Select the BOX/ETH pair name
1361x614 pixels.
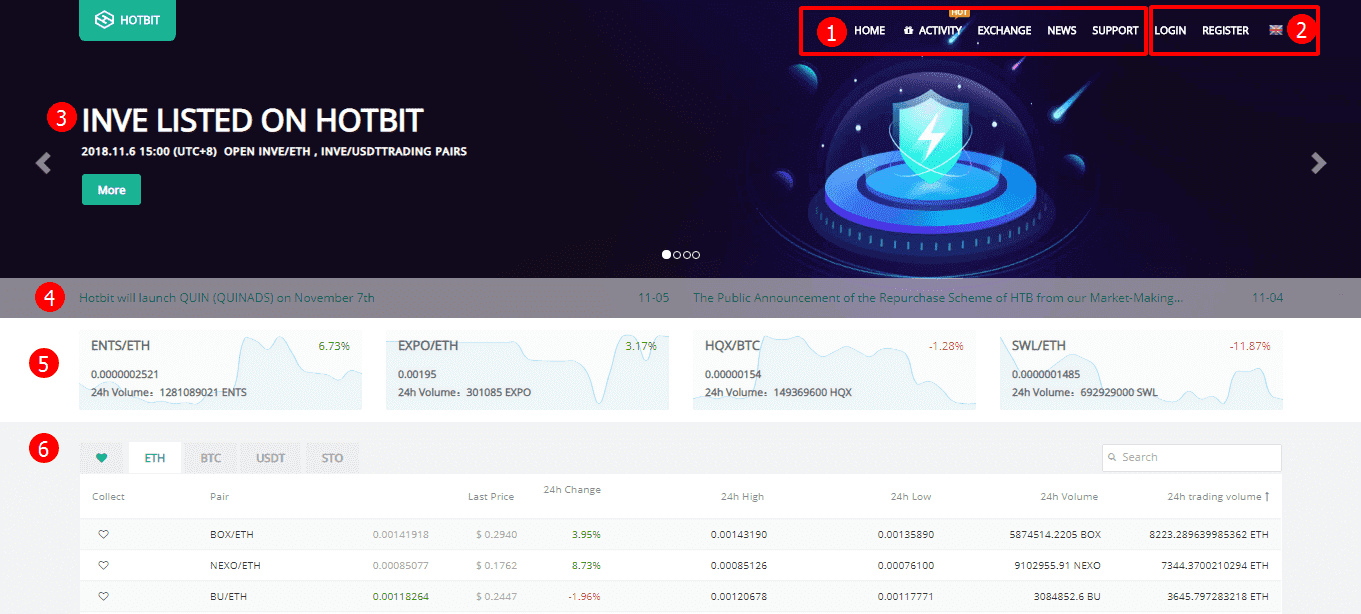[232, 535]
